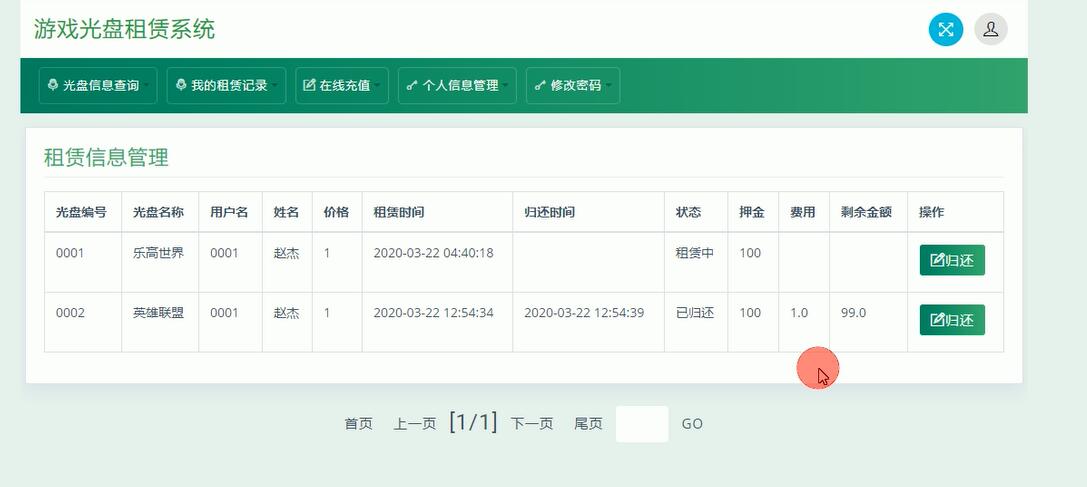Viewport: 1087px width, 487px height.
Task: Click the 归还 button for 乐高世界
Action: [x=952, y=260]
